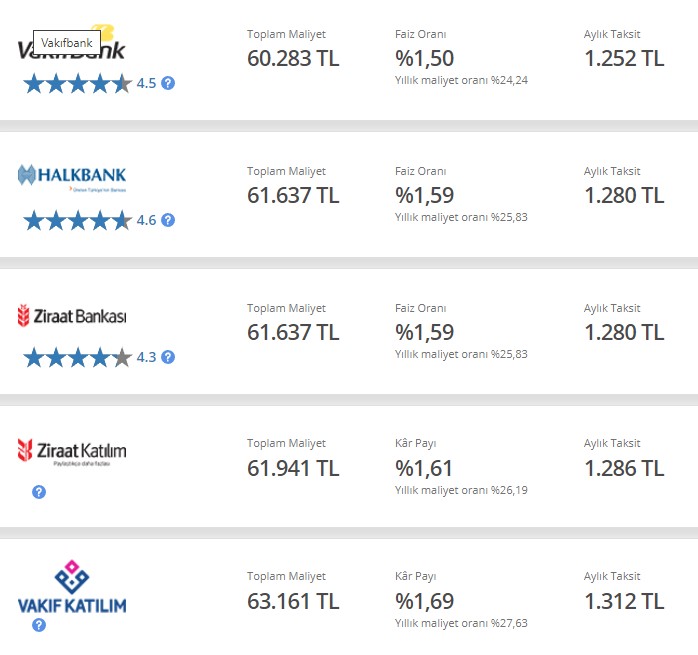Click help icon next to Halkbank 4.6 rating
Viewport: 698px width, 655px height.
coord(168,220)
